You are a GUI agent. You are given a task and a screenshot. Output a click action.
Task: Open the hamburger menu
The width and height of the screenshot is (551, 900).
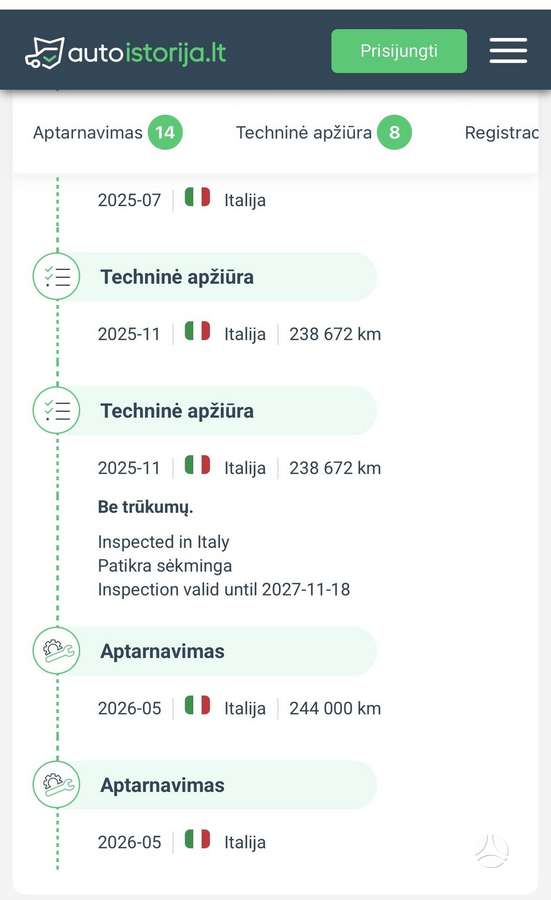pyautogui.click(x=508, y=51)
